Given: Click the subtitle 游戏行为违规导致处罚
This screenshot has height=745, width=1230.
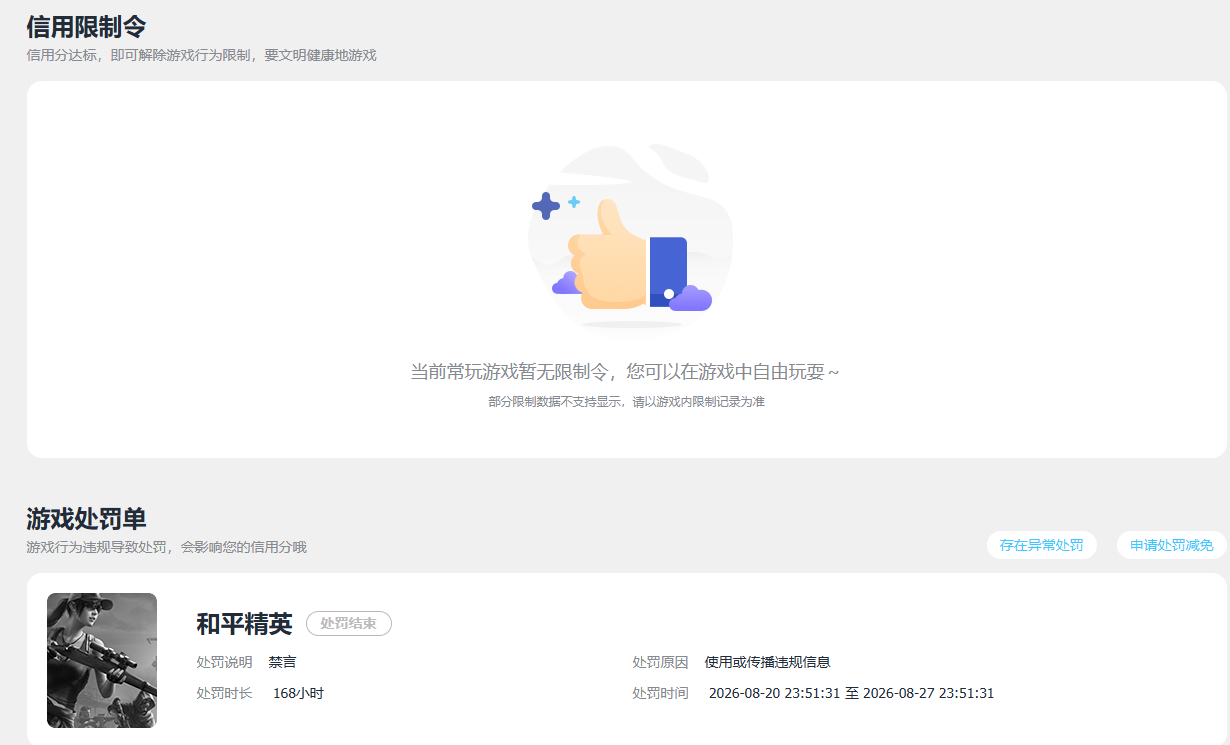Looking at the screenshot, I should tap(166, 547).
